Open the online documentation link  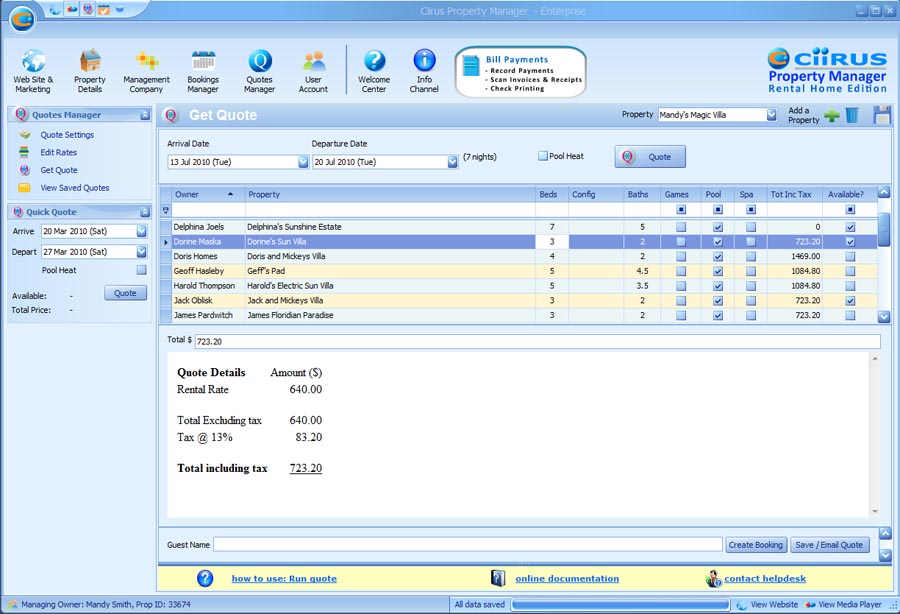pos(567,578)
